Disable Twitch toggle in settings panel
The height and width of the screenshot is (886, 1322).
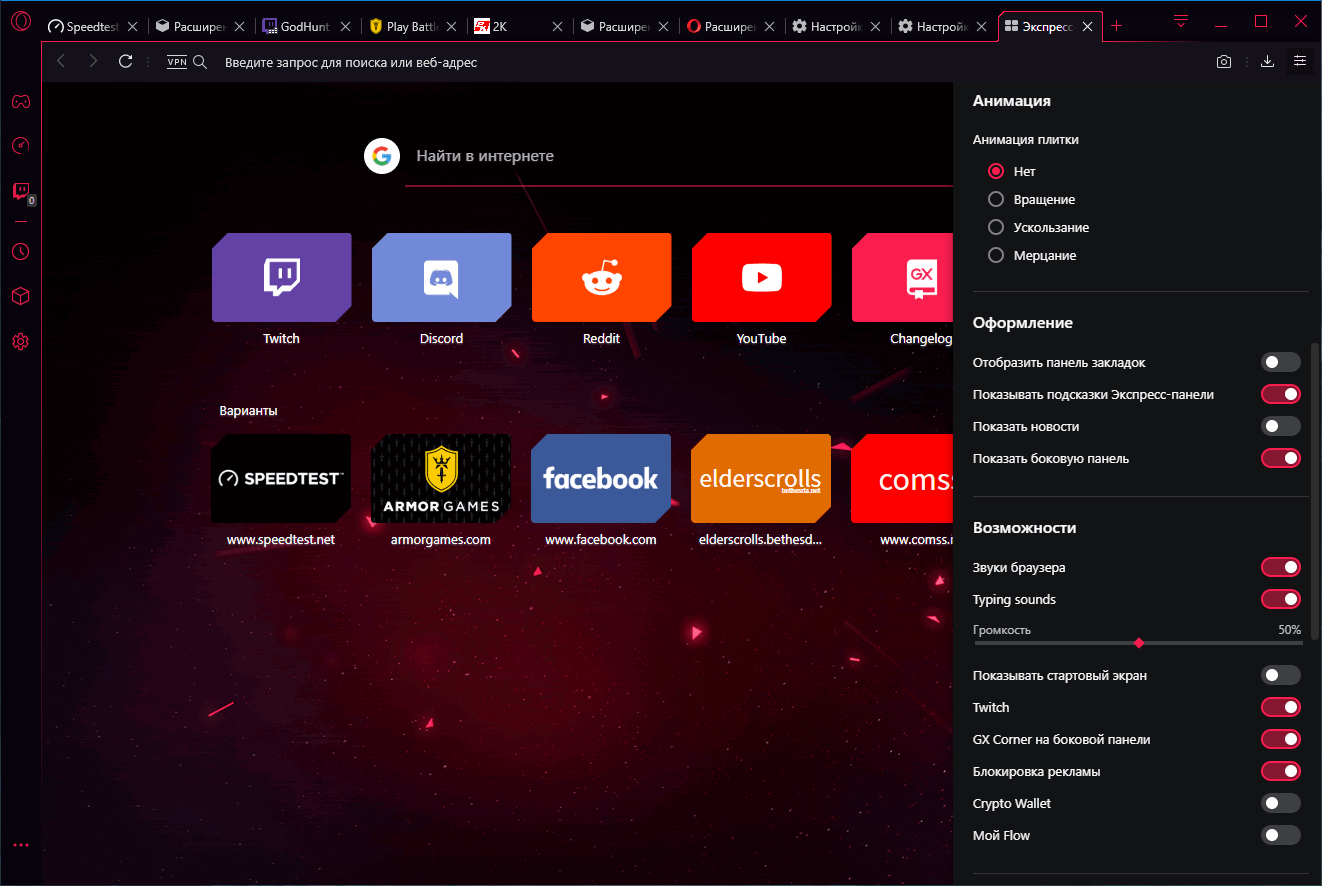click(x=1281, y=707)
